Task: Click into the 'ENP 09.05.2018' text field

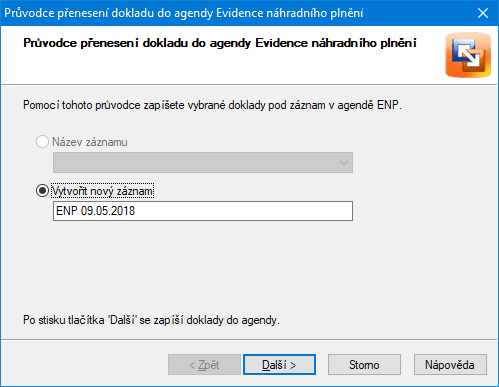Action: point(203,211)
